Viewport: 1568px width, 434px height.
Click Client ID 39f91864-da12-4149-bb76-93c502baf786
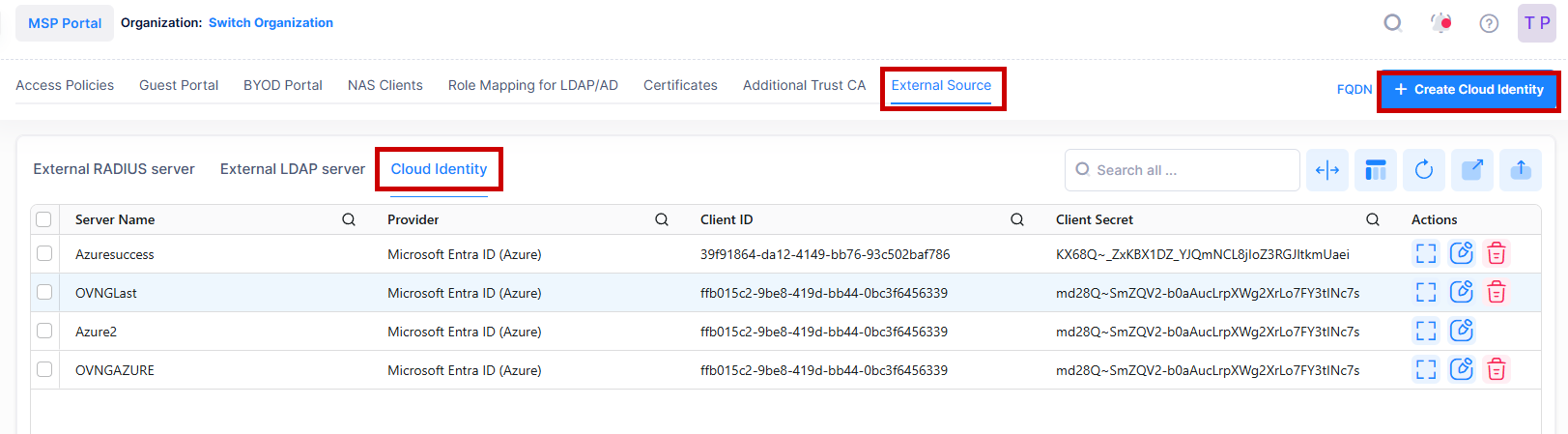click(825, 254)
